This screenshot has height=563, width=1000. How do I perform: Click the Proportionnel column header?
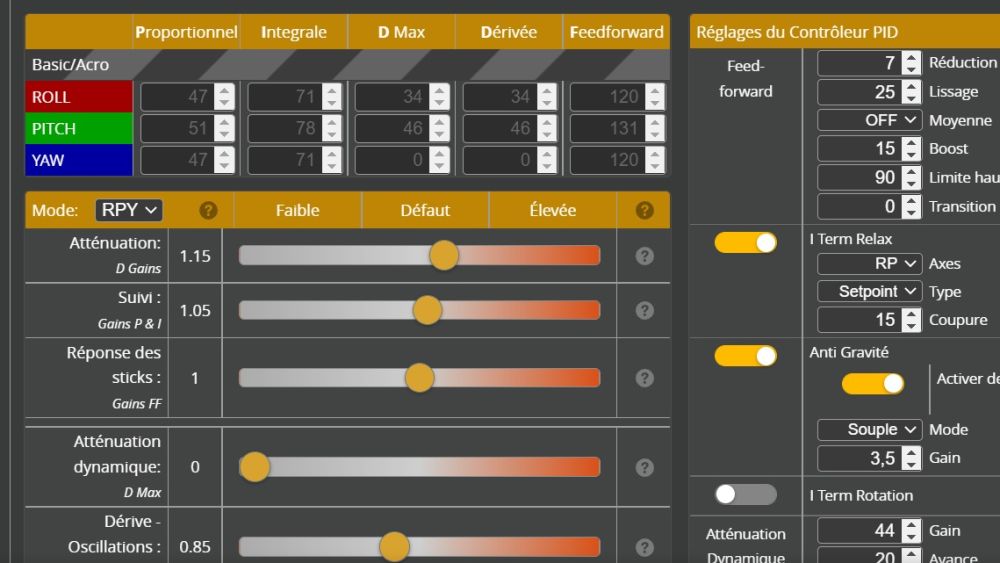pos(186,32)
